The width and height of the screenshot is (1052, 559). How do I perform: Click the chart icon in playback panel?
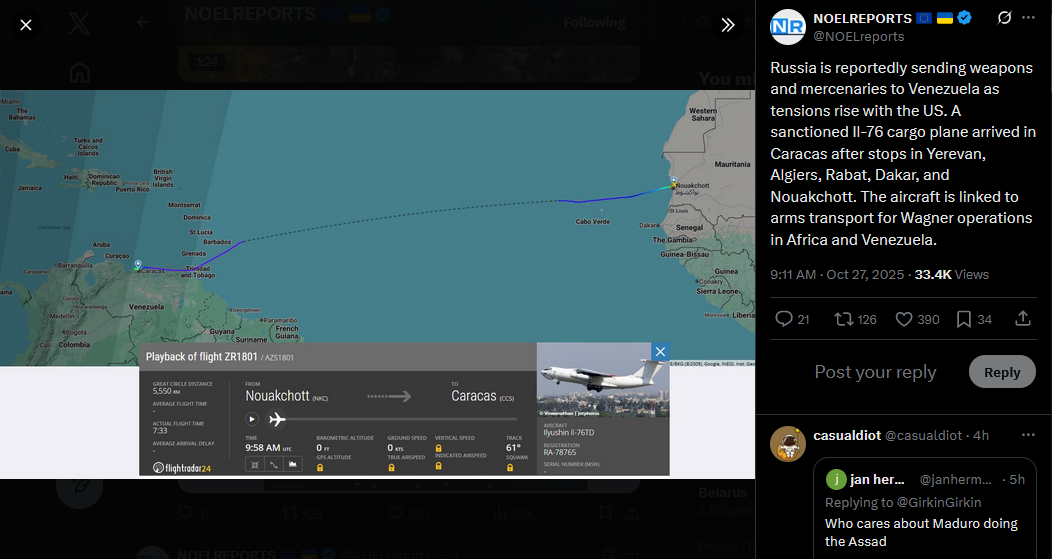click(x=293, y=464)
